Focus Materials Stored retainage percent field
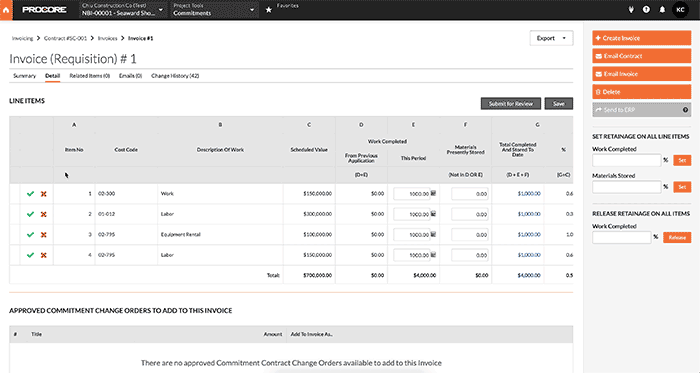700x373 pixels. [x=626, y=187]
